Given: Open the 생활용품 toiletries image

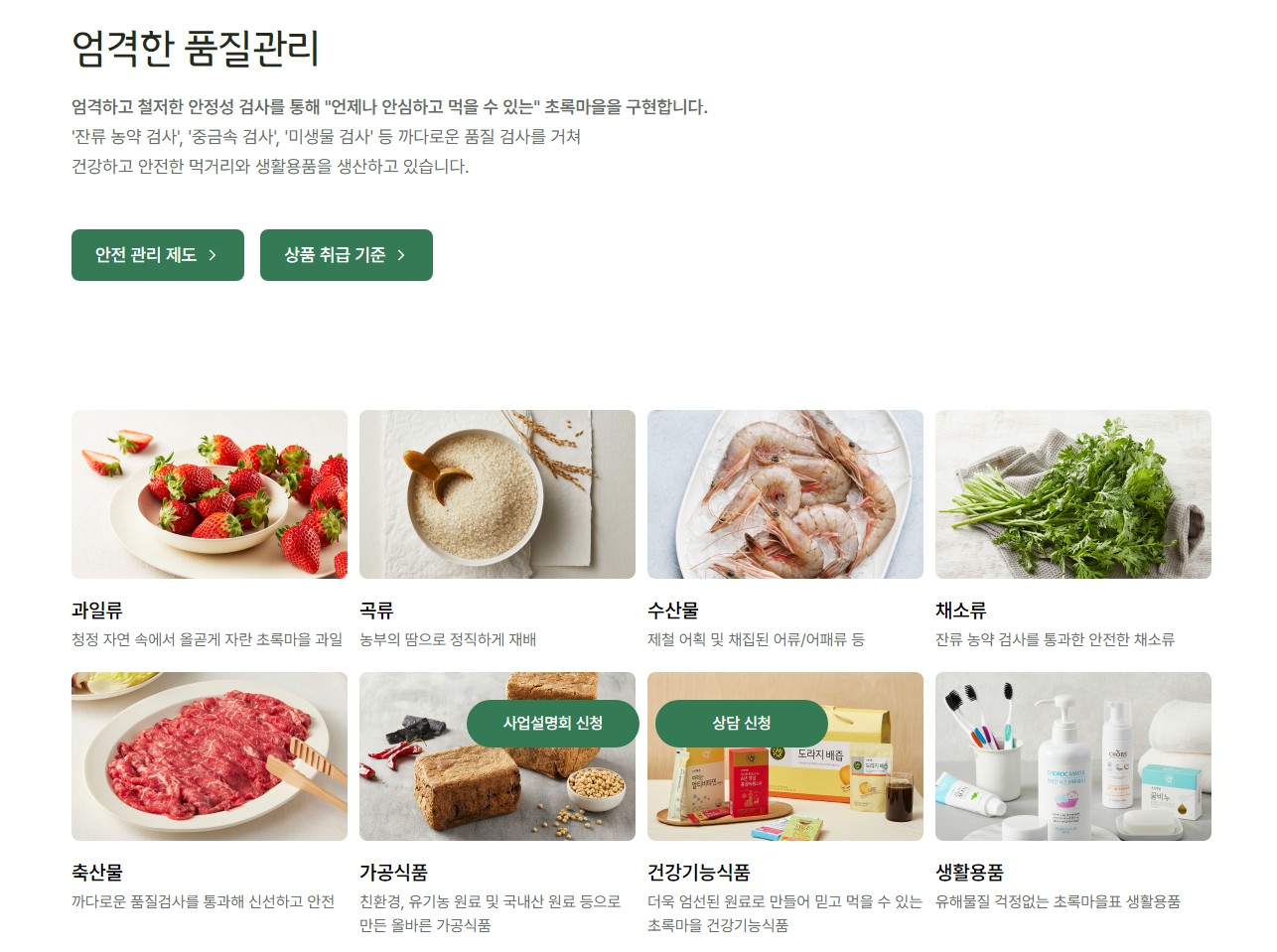Looking at the screenshot, I should pyautogui.click(x=1073, y=756).
